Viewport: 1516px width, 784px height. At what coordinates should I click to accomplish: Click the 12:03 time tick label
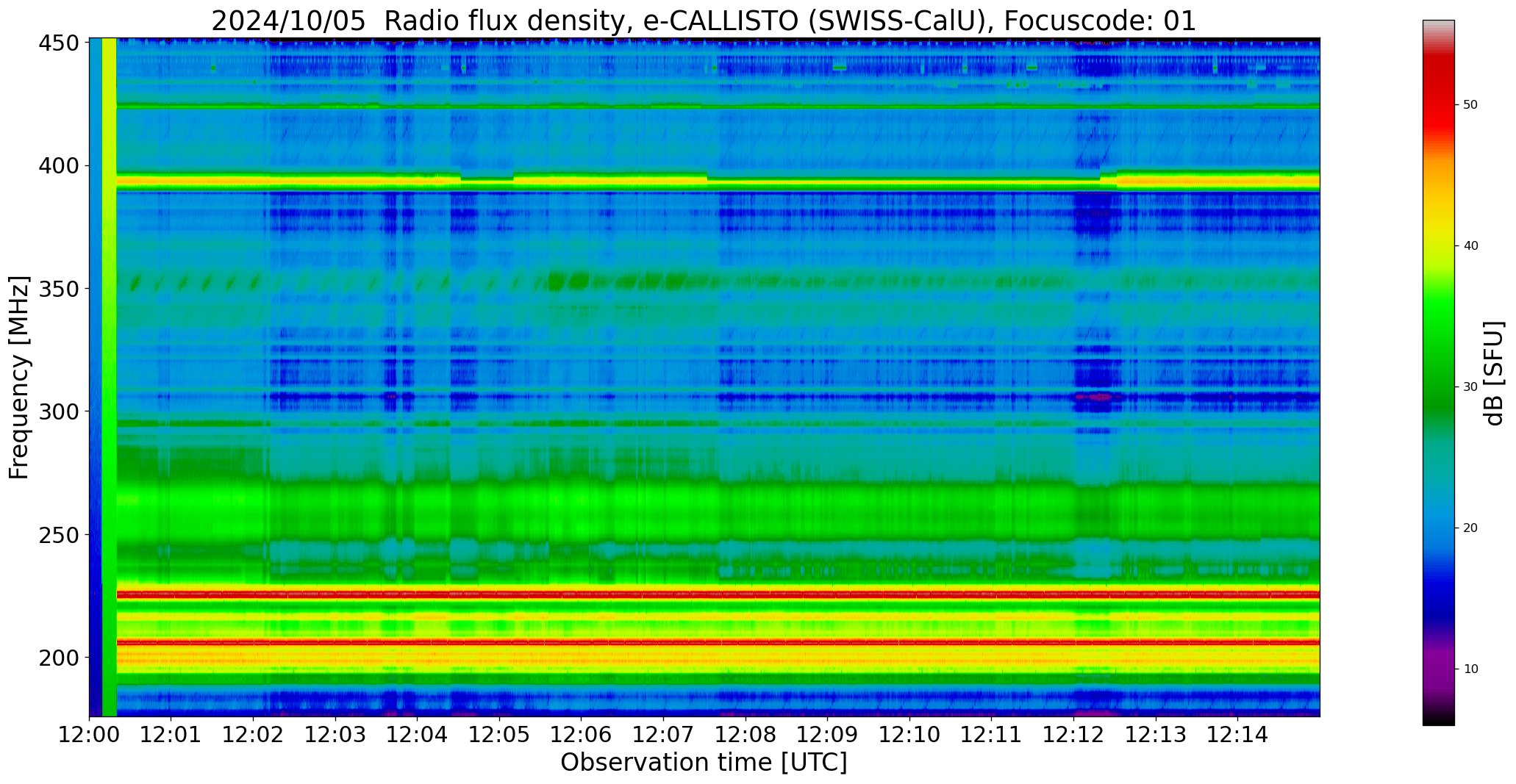click(336, 734)
